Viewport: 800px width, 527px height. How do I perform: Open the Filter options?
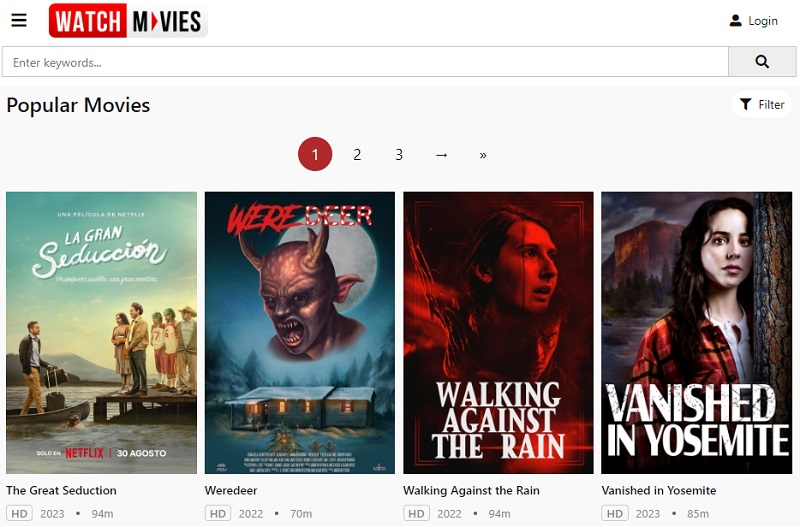point(761,105)
